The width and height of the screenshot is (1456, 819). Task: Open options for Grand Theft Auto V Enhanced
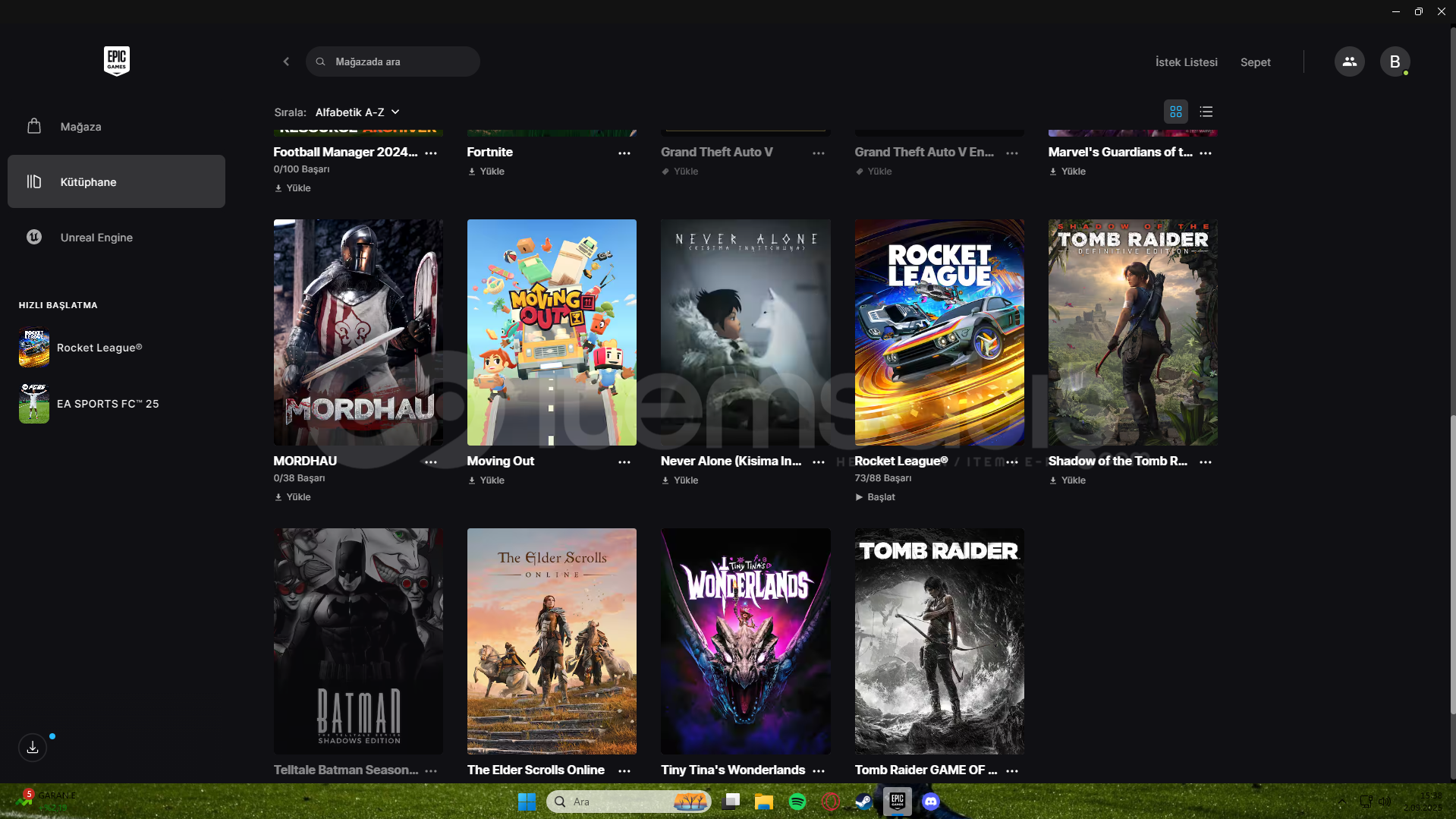tap(1012, 153)
